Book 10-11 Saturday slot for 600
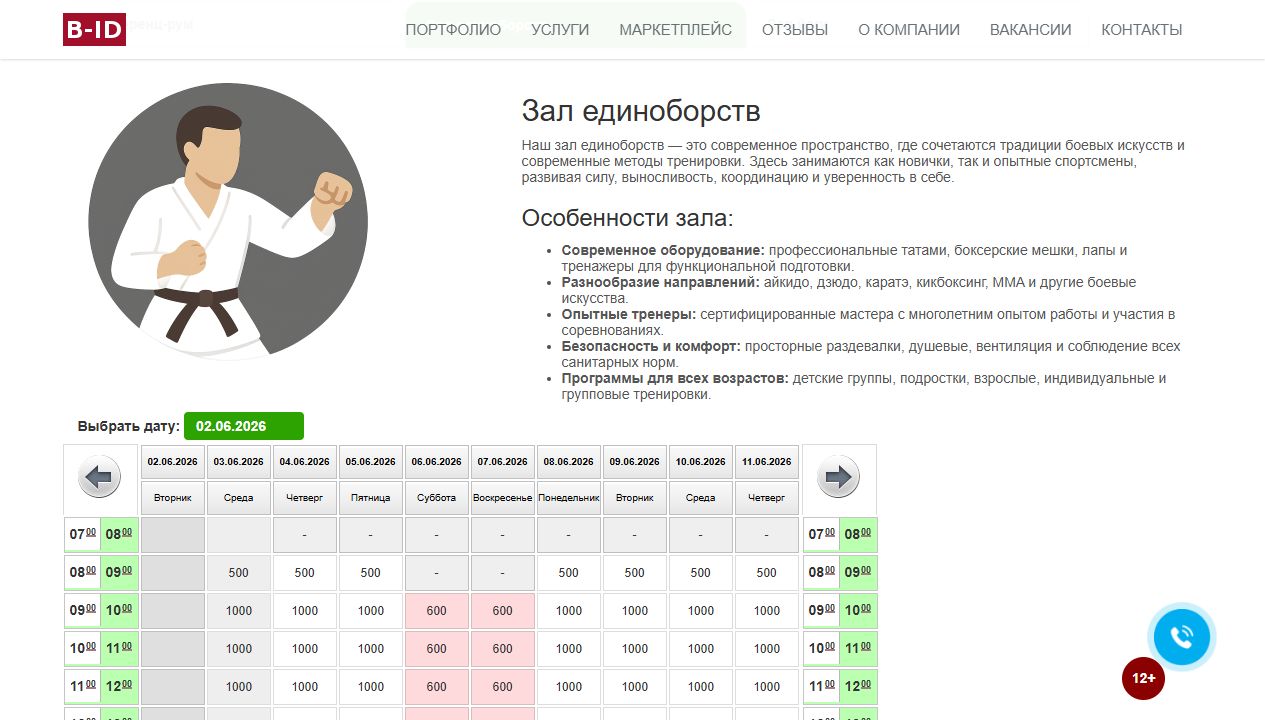The width and height of the screenshot is (1265, 720). (437, 649)
